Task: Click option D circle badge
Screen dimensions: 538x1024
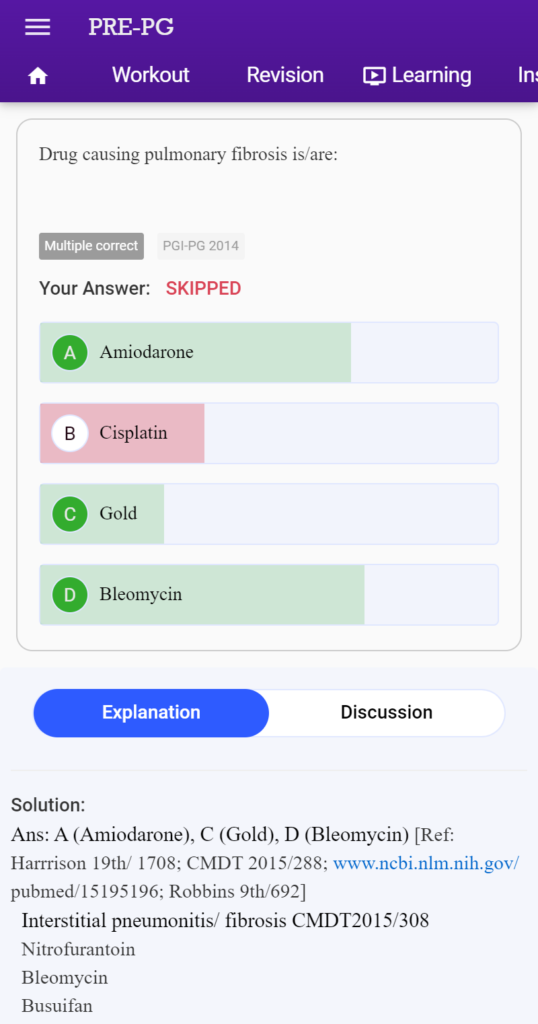Action: point(70,595)
